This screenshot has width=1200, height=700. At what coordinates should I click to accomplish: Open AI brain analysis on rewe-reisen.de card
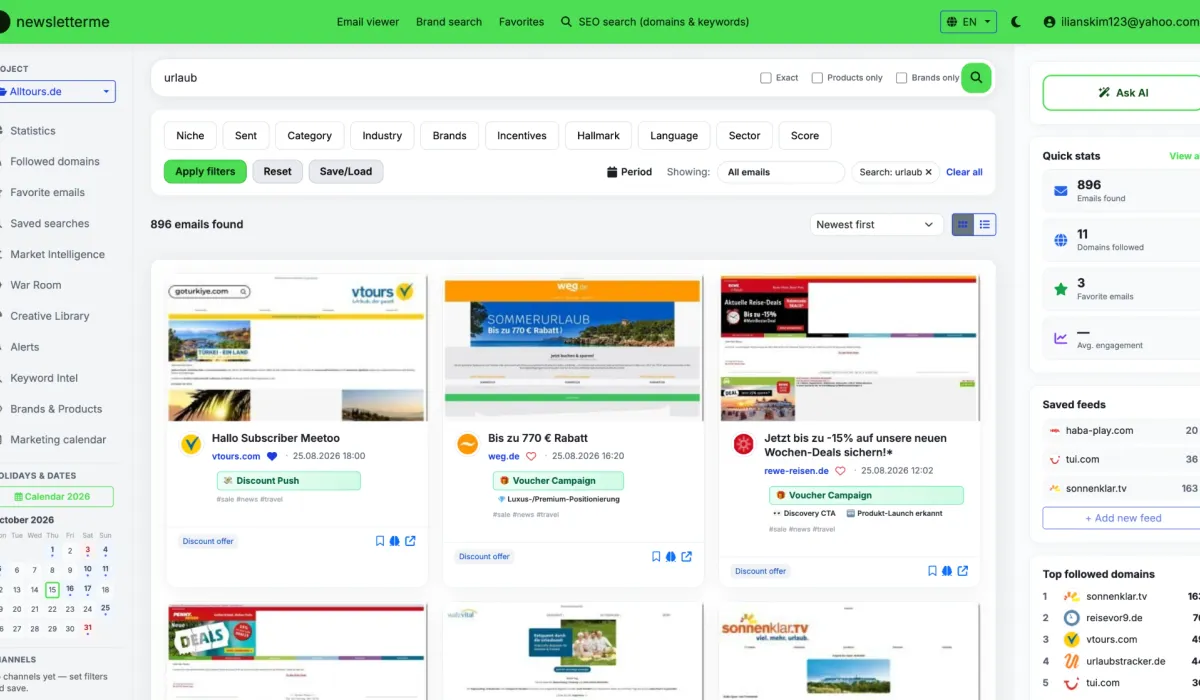[947, 571]
